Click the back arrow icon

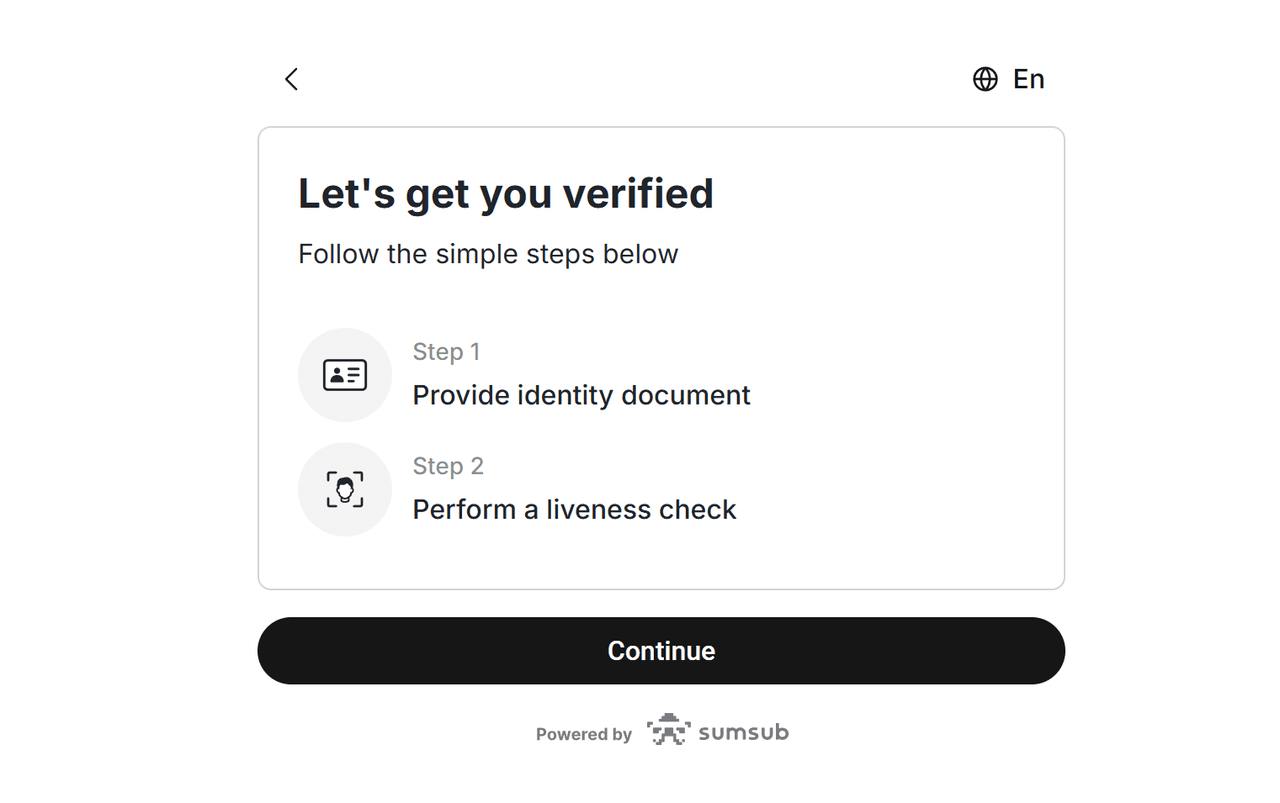point(291,79)
